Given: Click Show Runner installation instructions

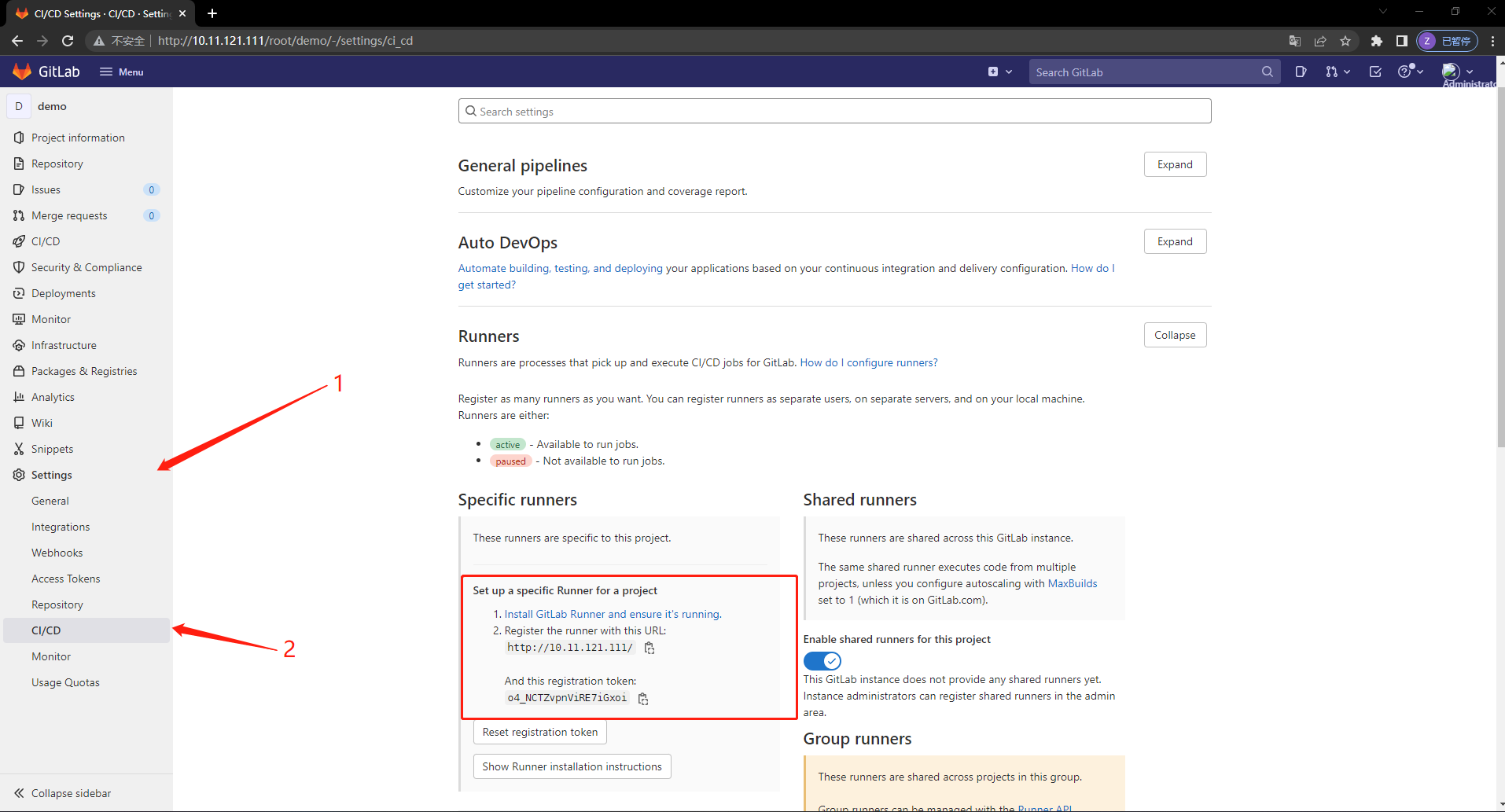Looking at the screenshot, I should click(572, 766).
